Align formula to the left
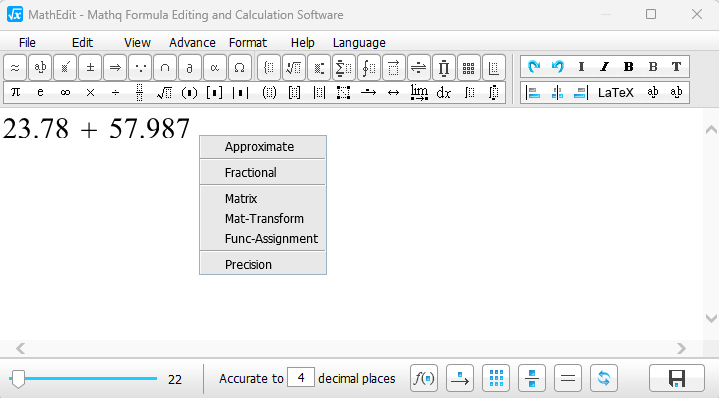This screenshot has width=719, height=398. 533,93
